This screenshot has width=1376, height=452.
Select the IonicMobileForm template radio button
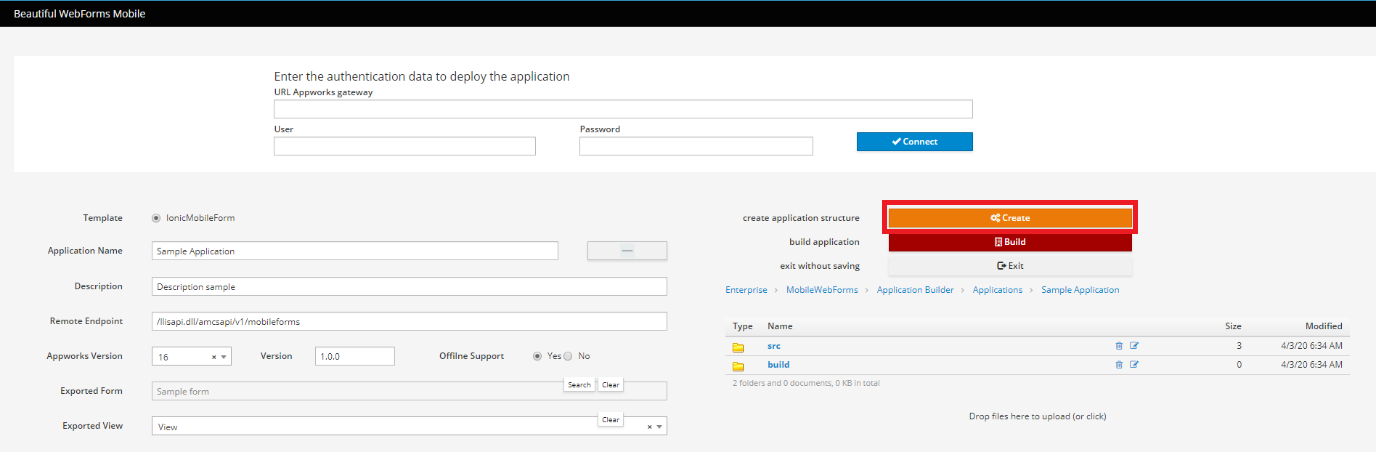coord(156,218)
